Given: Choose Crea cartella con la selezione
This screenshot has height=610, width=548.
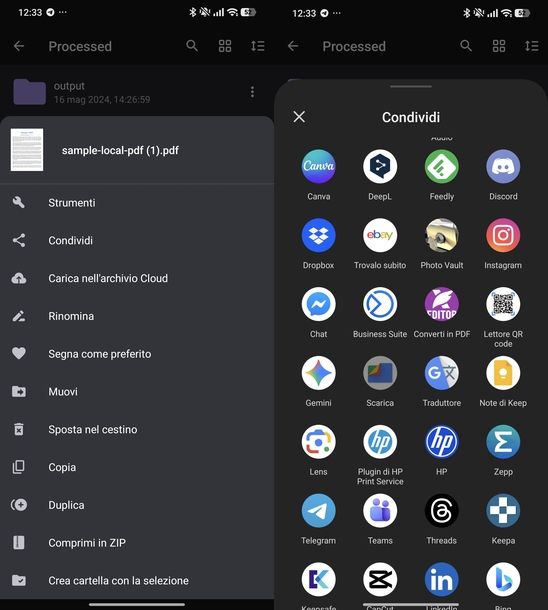Looking at the screenshot, I should click(x=137, y=580).
